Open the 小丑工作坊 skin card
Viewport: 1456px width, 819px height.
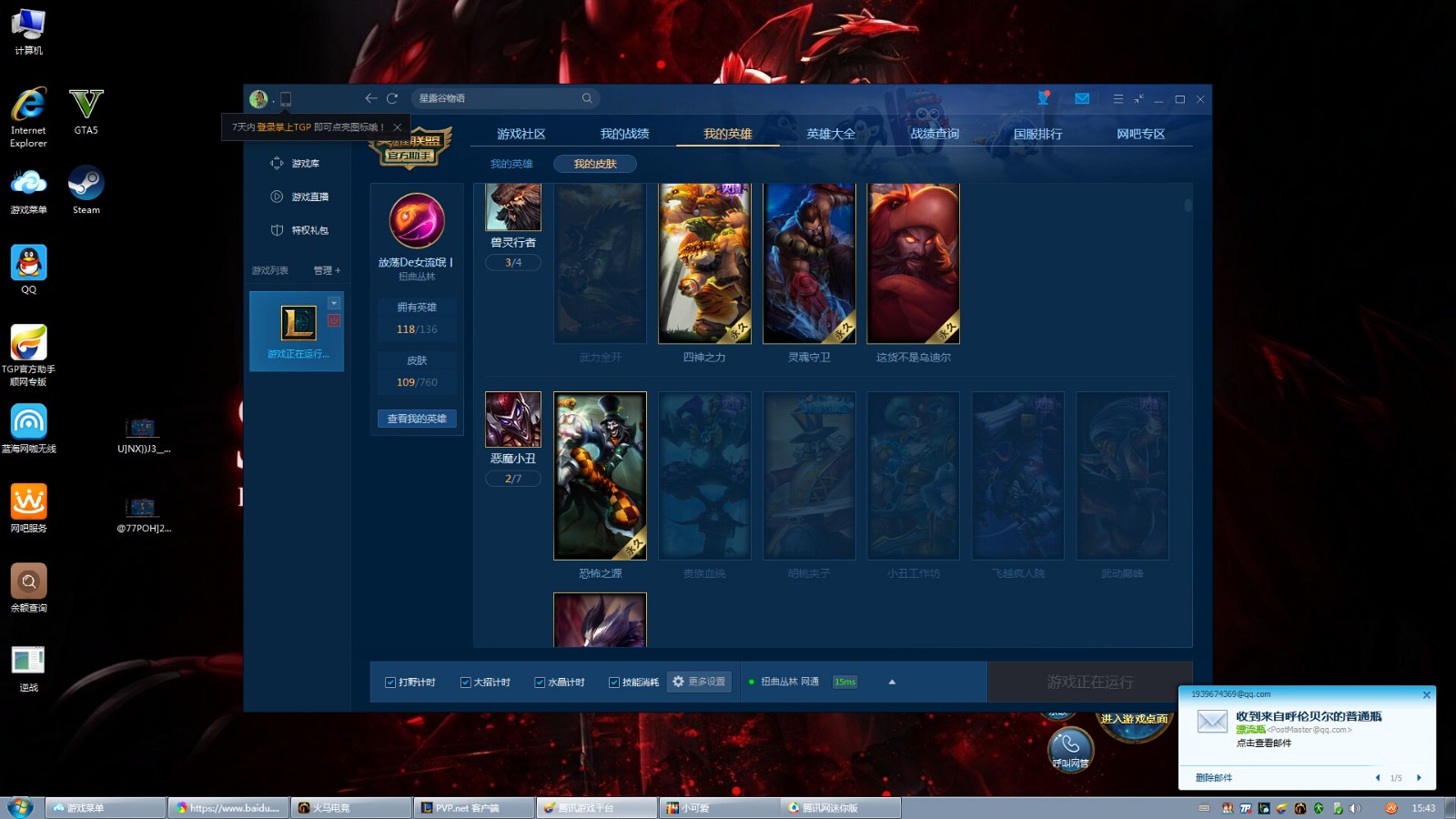point(914,476)
